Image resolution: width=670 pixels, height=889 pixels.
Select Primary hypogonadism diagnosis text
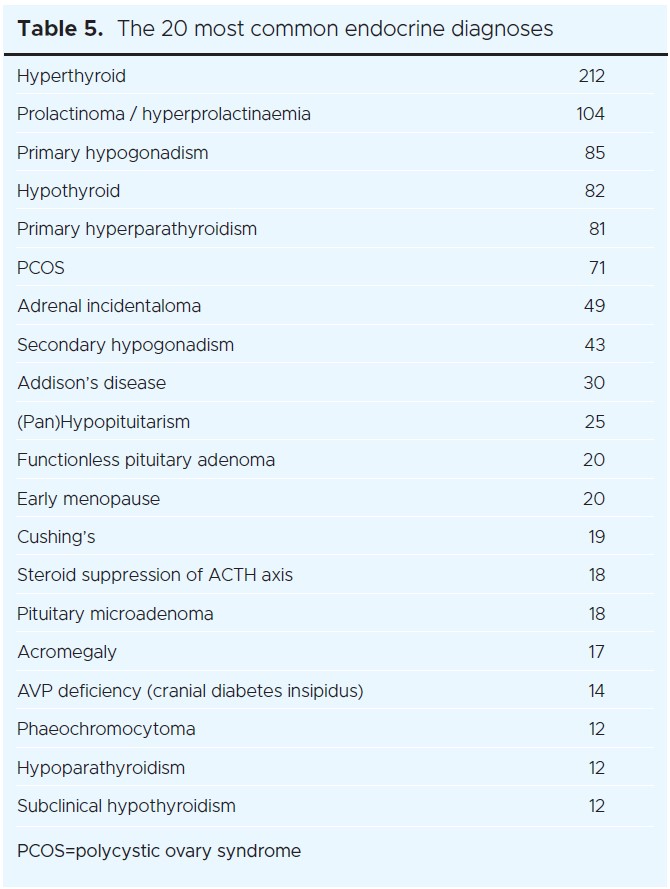tap(112, 153)
